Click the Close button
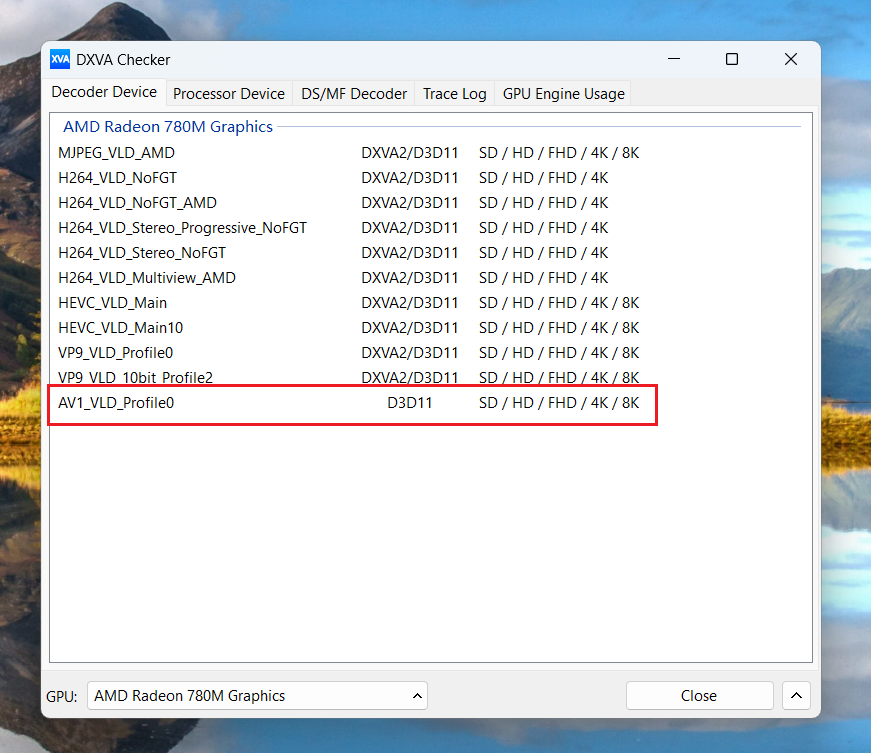 (x=699, y=696)
